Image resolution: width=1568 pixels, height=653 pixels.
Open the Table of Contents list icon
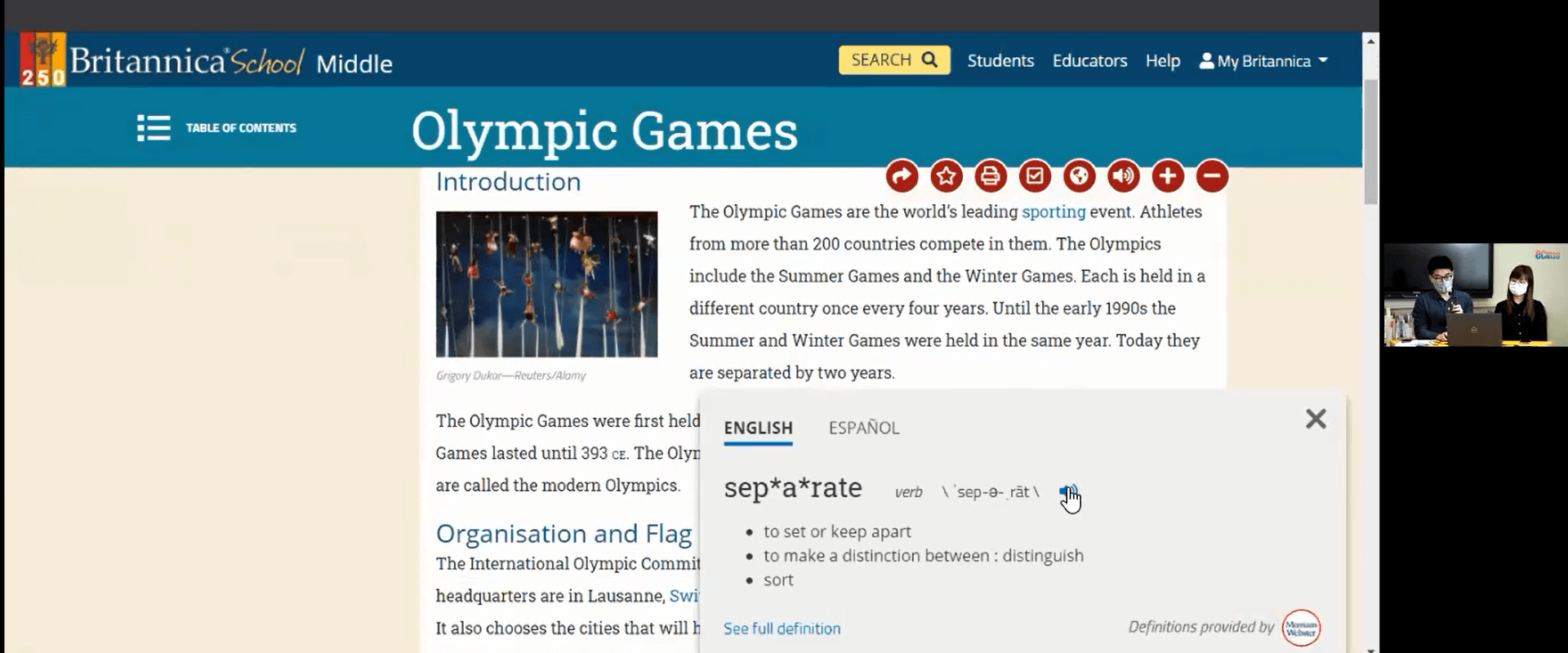(154, 127)
